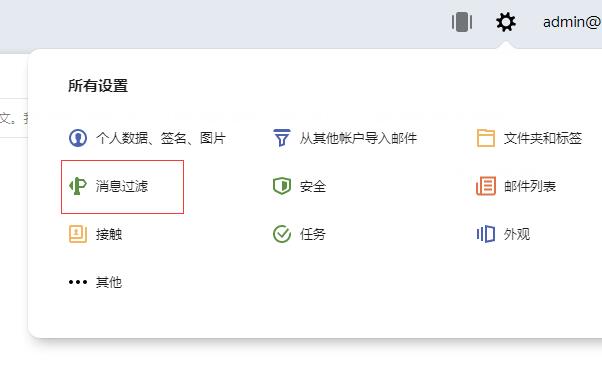Click the signpost icon for 消息过滤
Screen dimensions: 602x392
pos(78,186)
